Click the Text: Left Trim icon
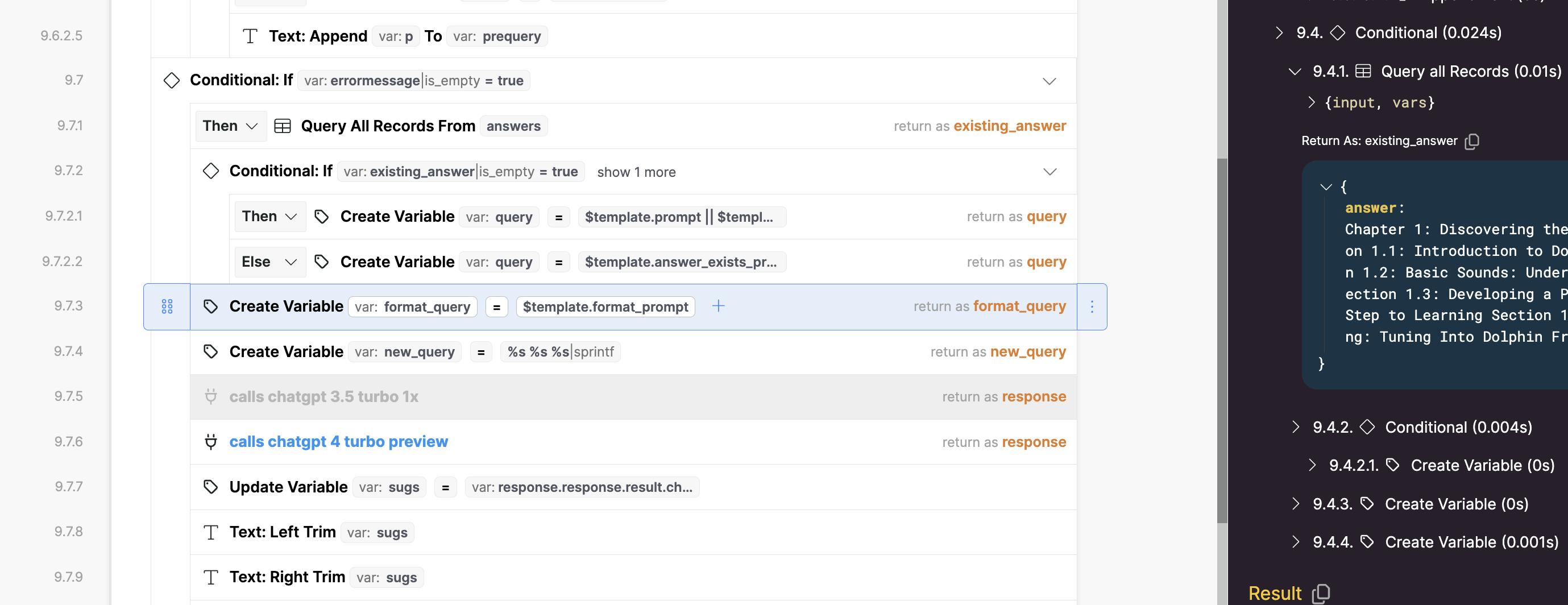Screen dimensions: 1568x605 (x=210, y=533)
